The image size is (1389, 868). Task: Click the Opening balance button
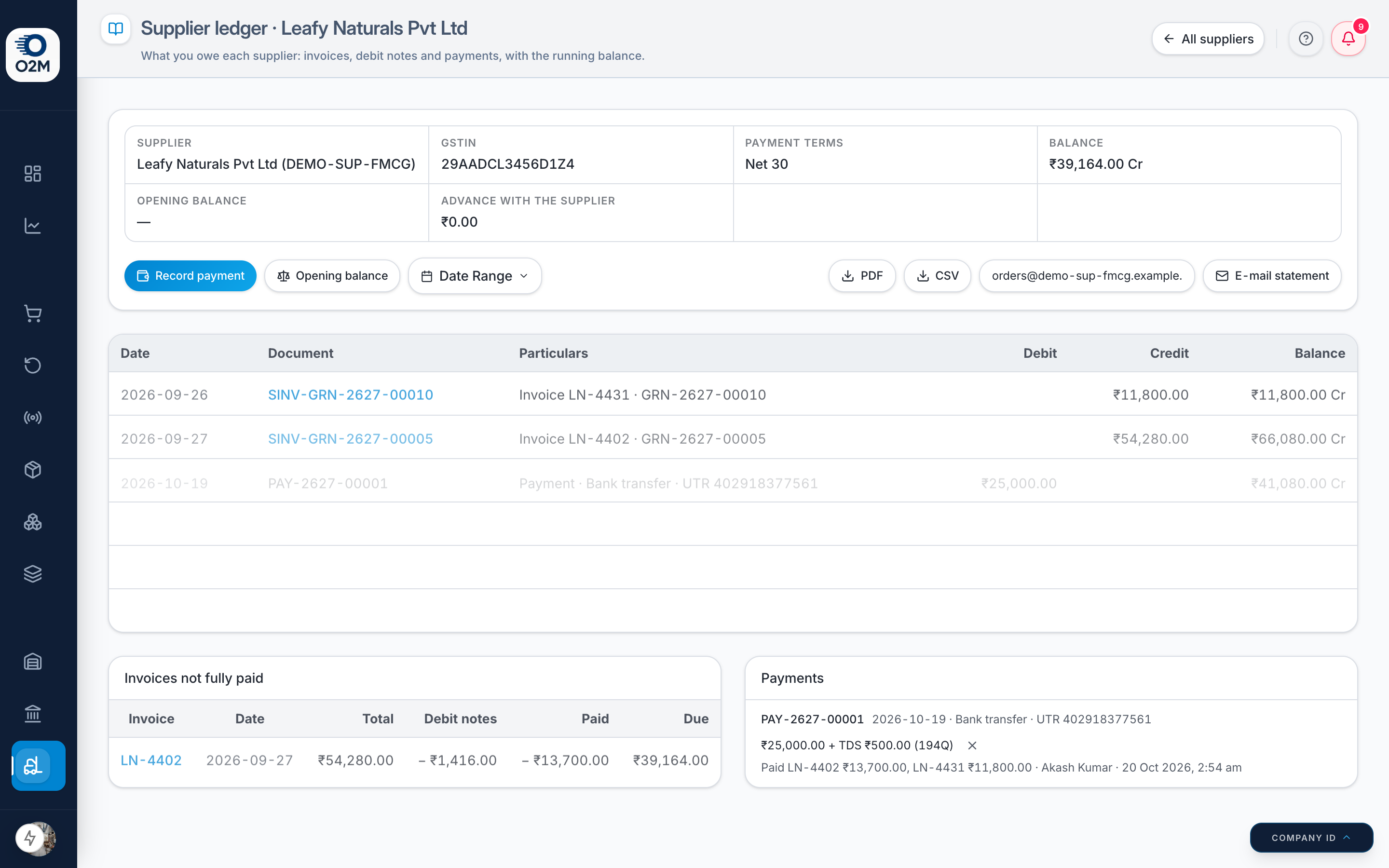(332, 276)
